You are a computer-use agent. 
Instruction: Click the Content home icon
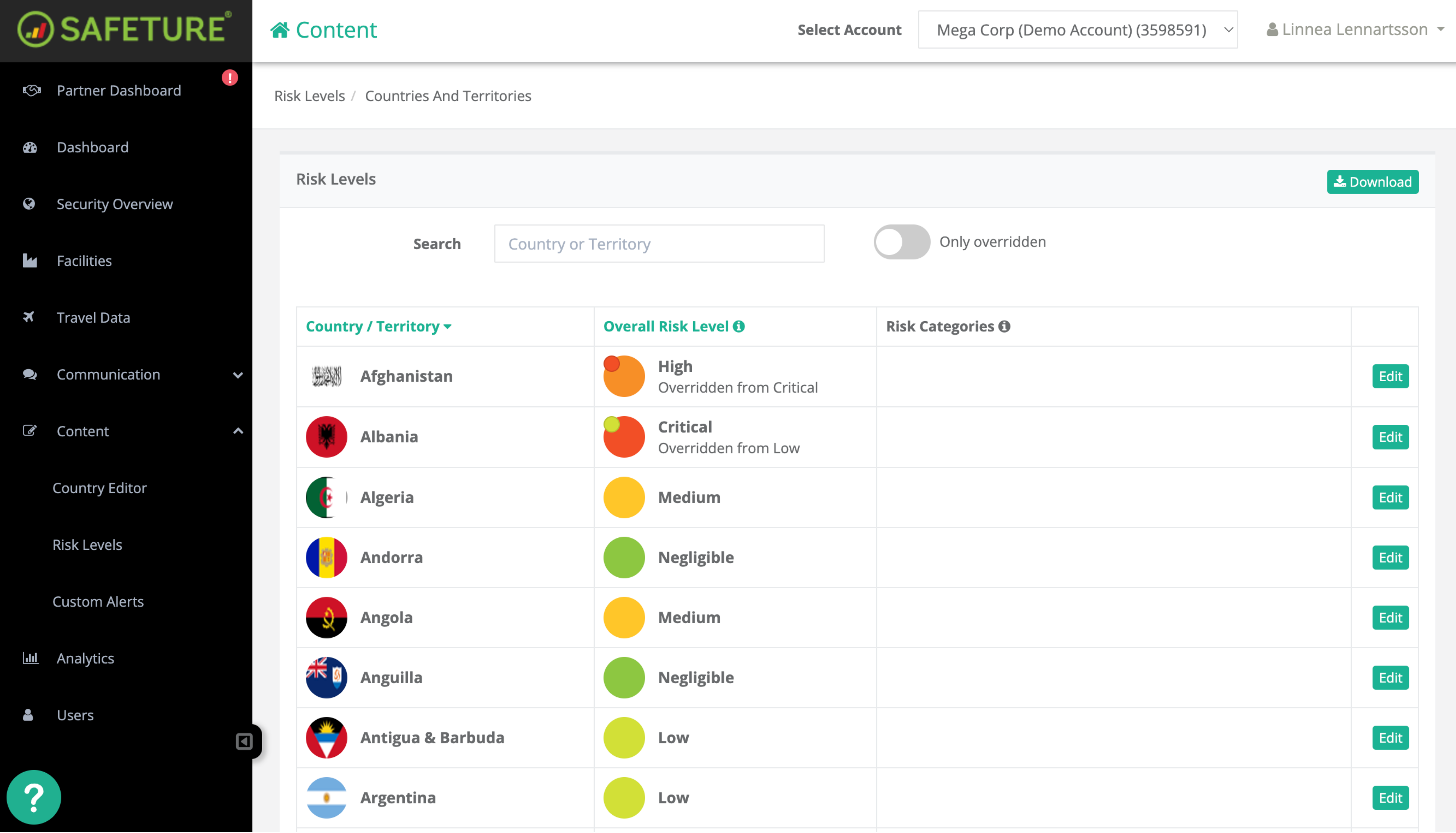coord(279,30)
